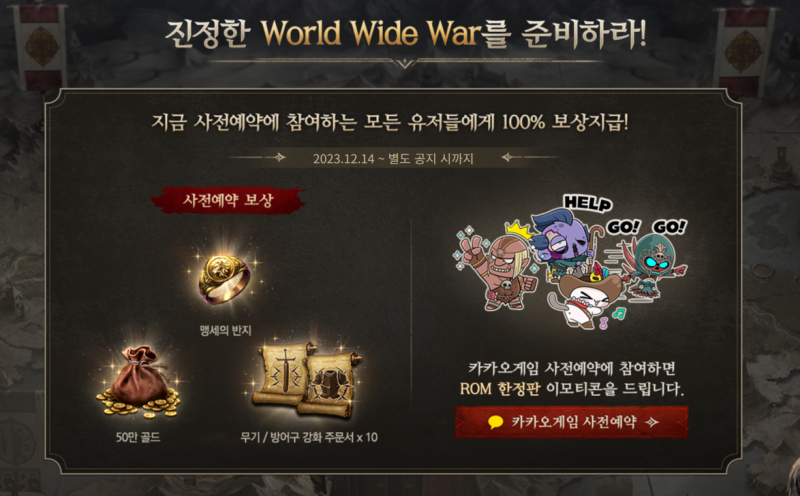Click the arrow on 카카오게임 사전예약 button
Screen dimensions: 800x496
pyautogui.click(x=652, y=423)
